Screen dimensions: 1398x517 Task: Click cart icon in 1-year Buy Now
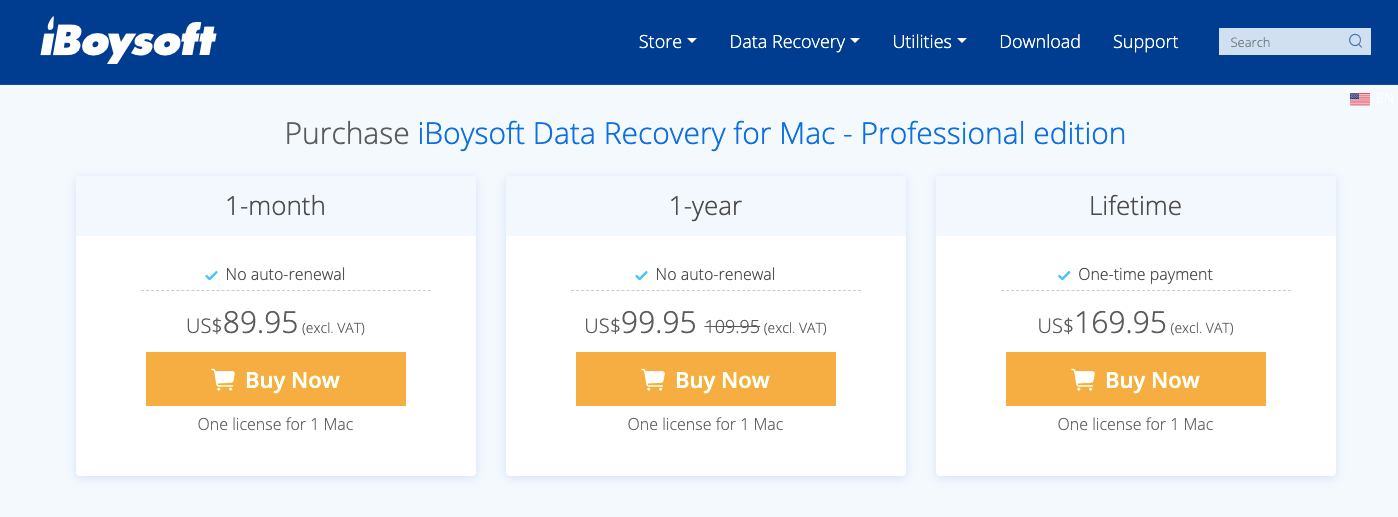[x=653, y=380]
